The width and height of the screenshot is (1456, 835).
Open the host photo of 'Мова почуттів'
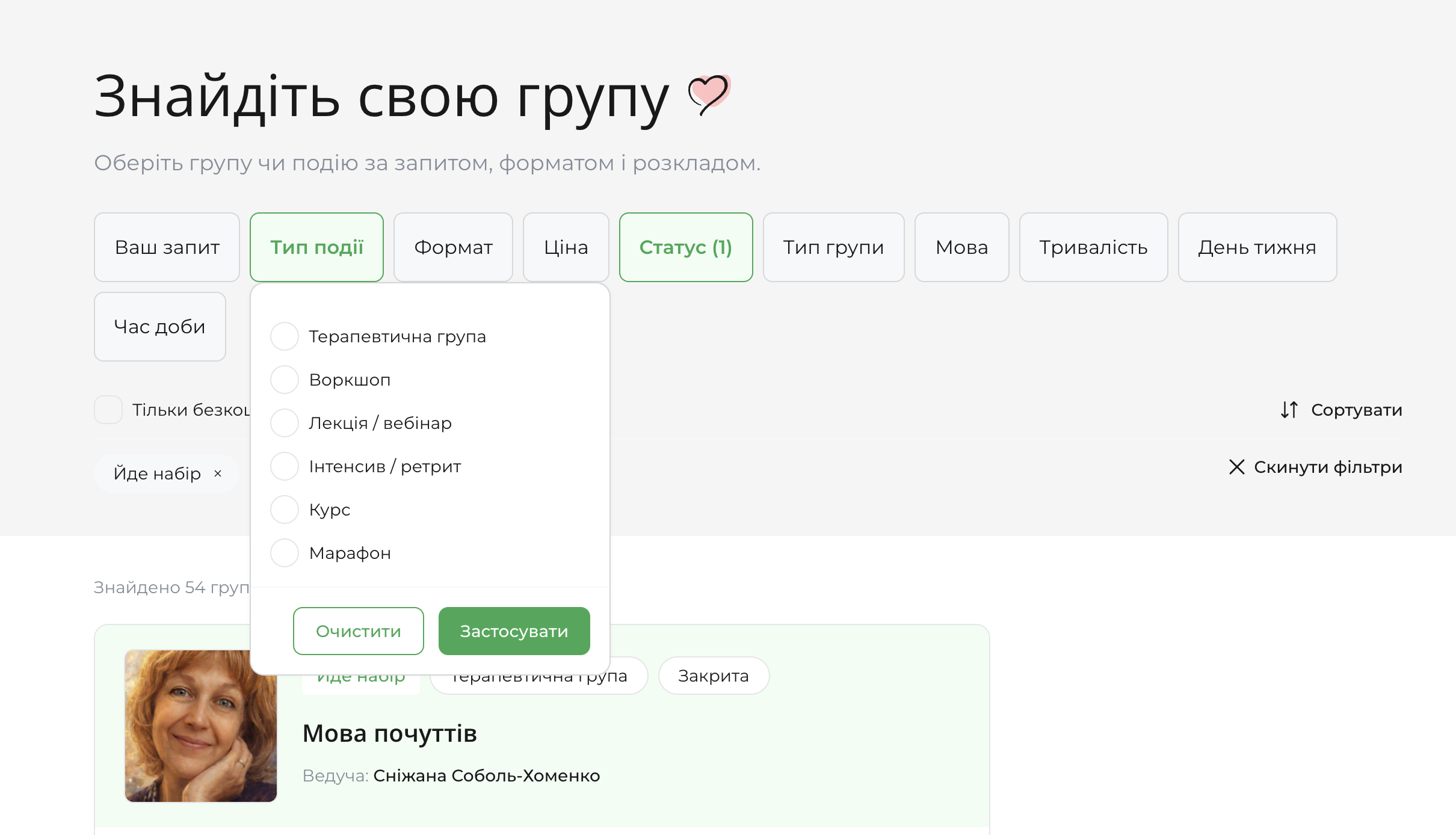pyautogui.click(x=200, y=726)
